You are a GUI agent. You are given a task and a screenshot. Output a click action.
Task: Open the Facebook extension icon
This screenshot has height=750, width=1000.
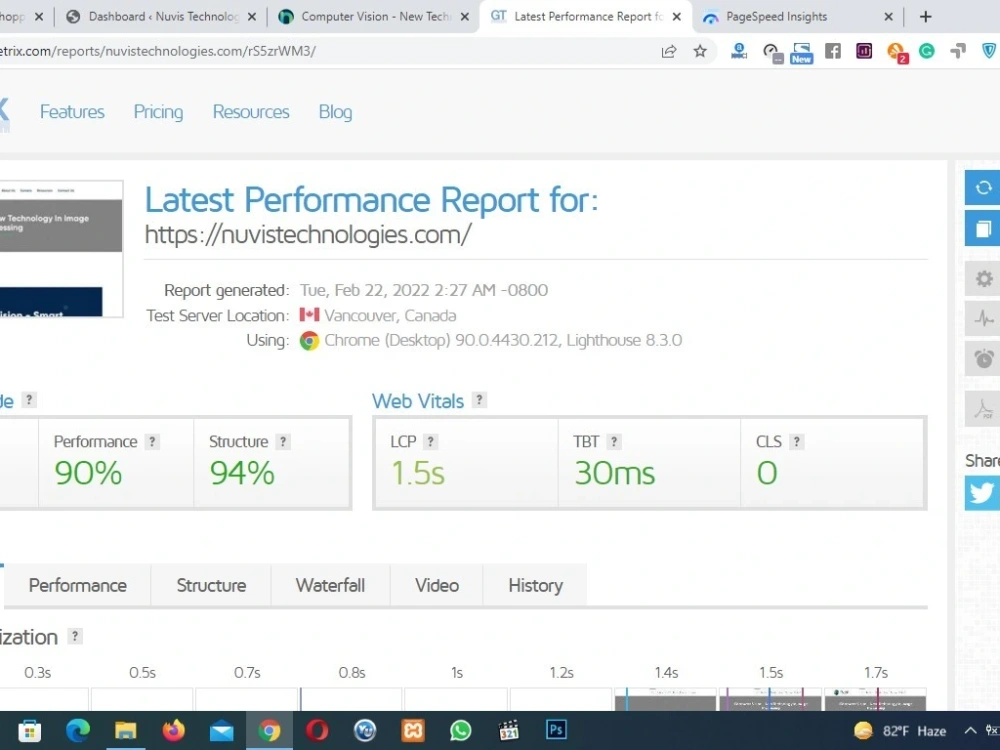(x=833, y=51)
